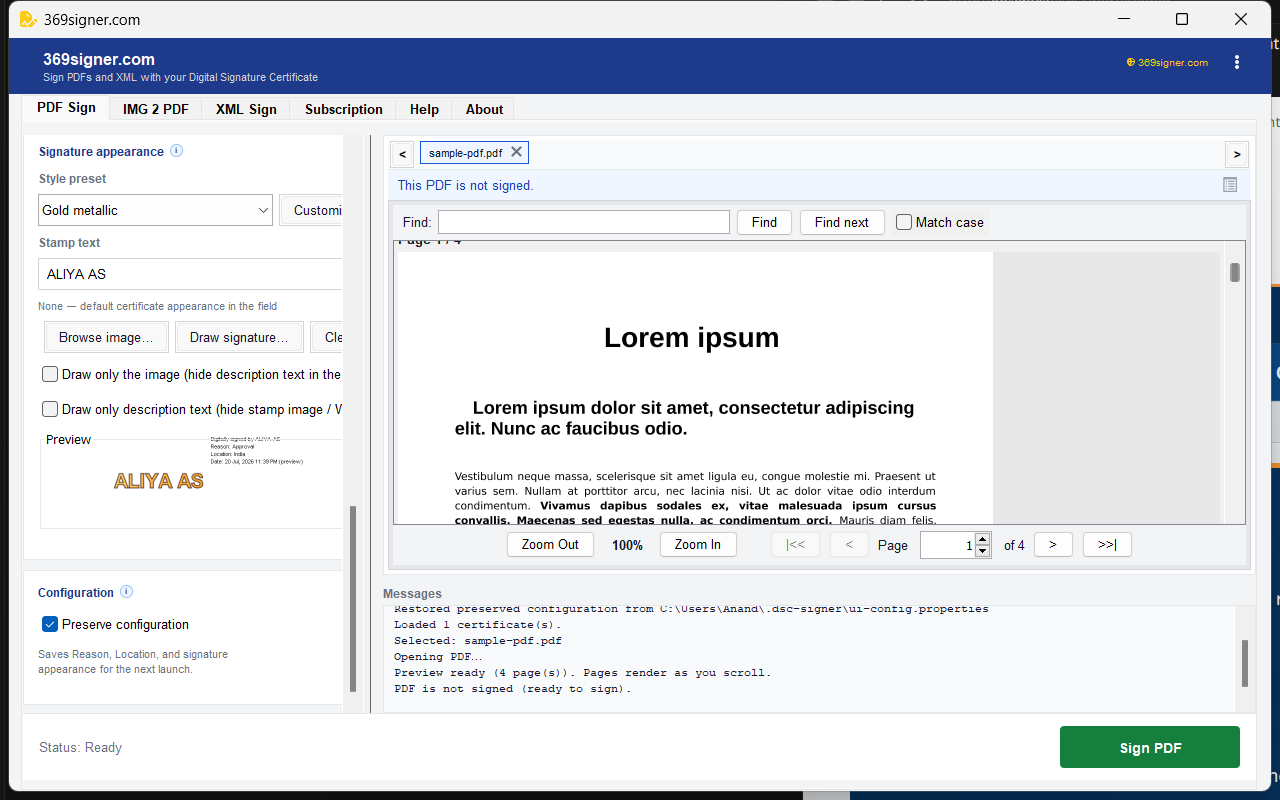Increase page number with stepper up arrow
Viewport: 1280px width, 800px height.
click(982, 539)
